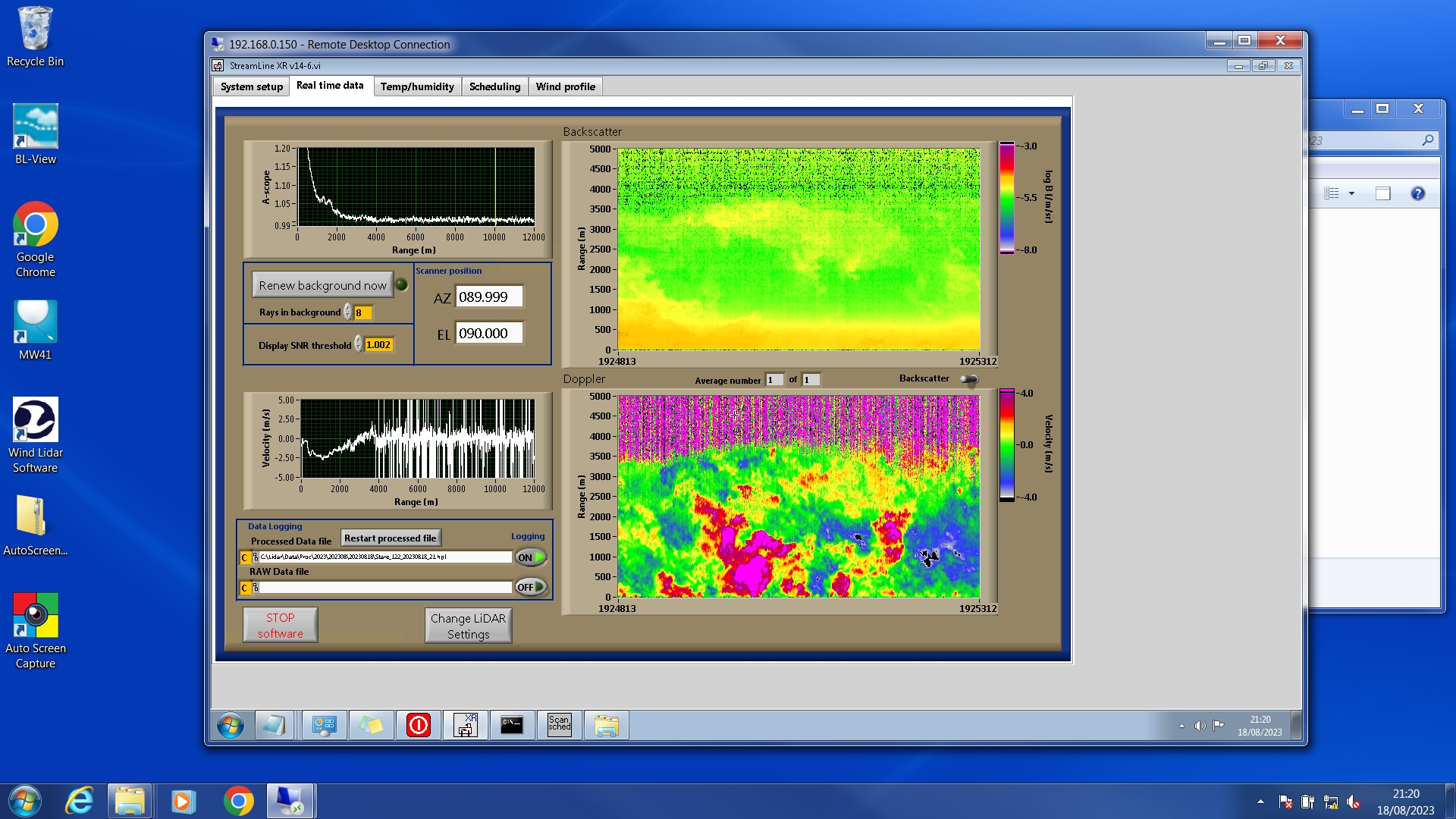Switch to Wind profile tab
This screenshot has width=1456, height=819.
click(565, 86)
